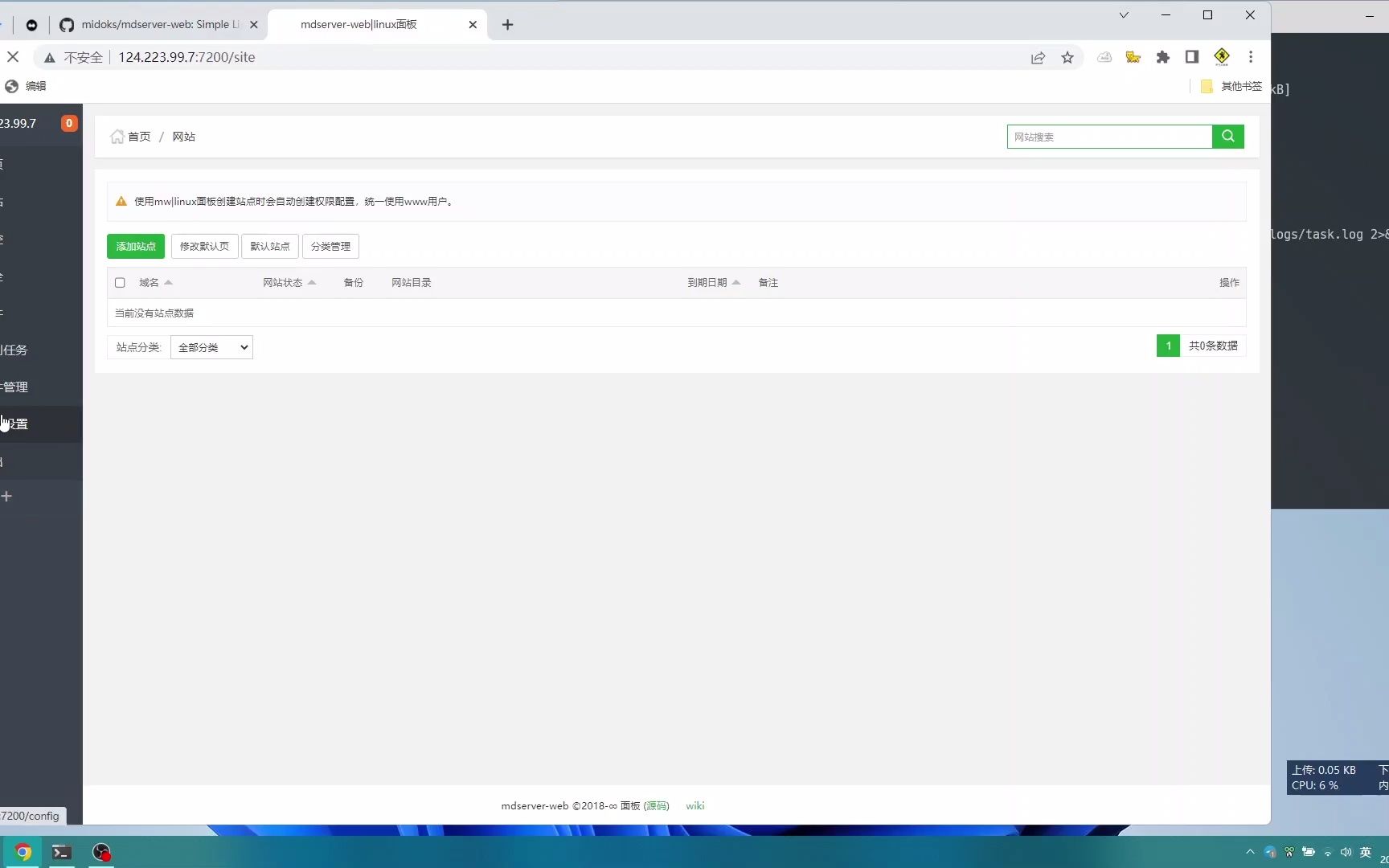The width and height of the screenshot is (1389, 868).
Task: Open the 管理 sidebar menu item
Action: point(40,387)
